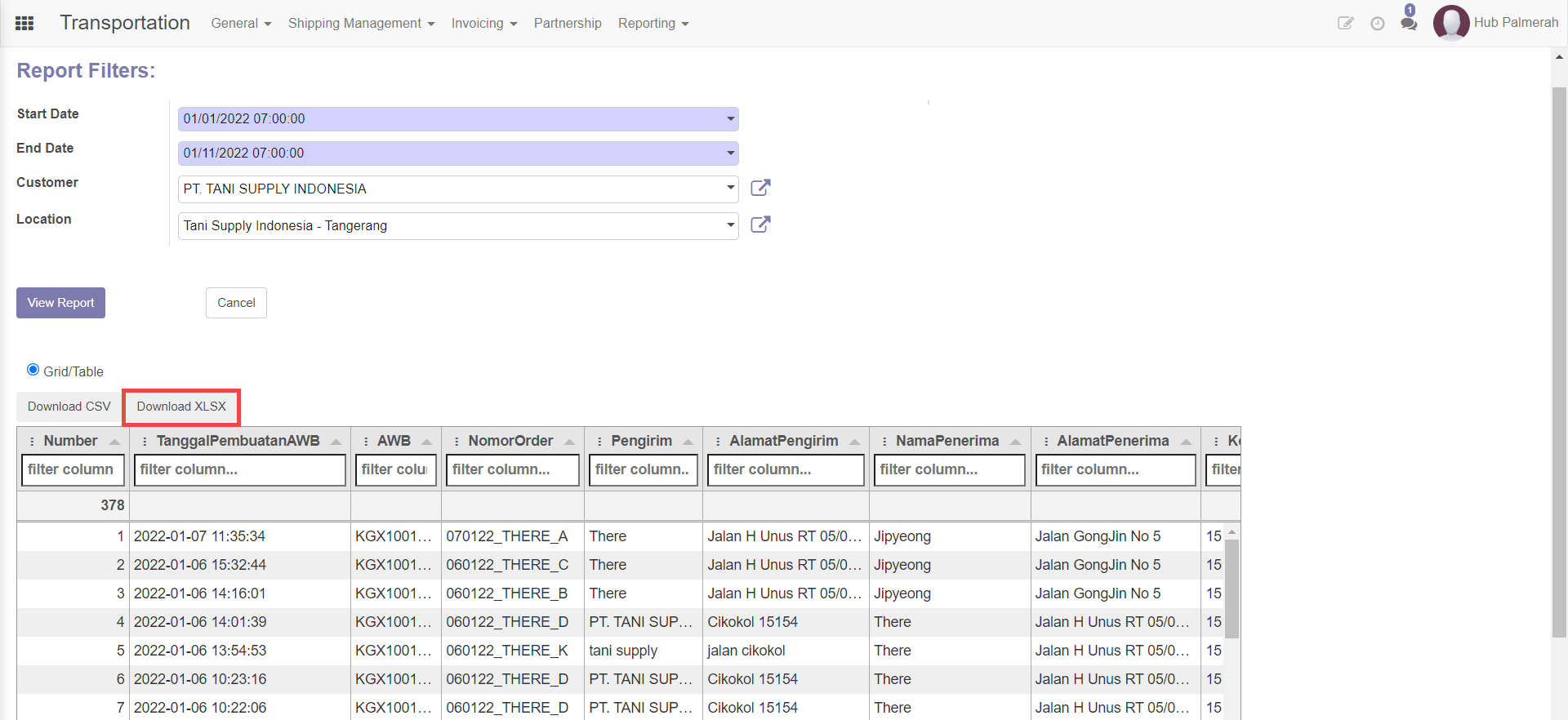
Task: Open the activities clock icon
Action: 1378,23
